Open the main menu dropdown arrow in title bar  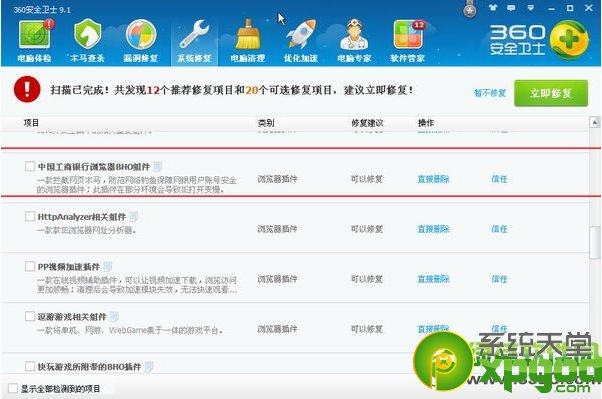pos(531,7)
